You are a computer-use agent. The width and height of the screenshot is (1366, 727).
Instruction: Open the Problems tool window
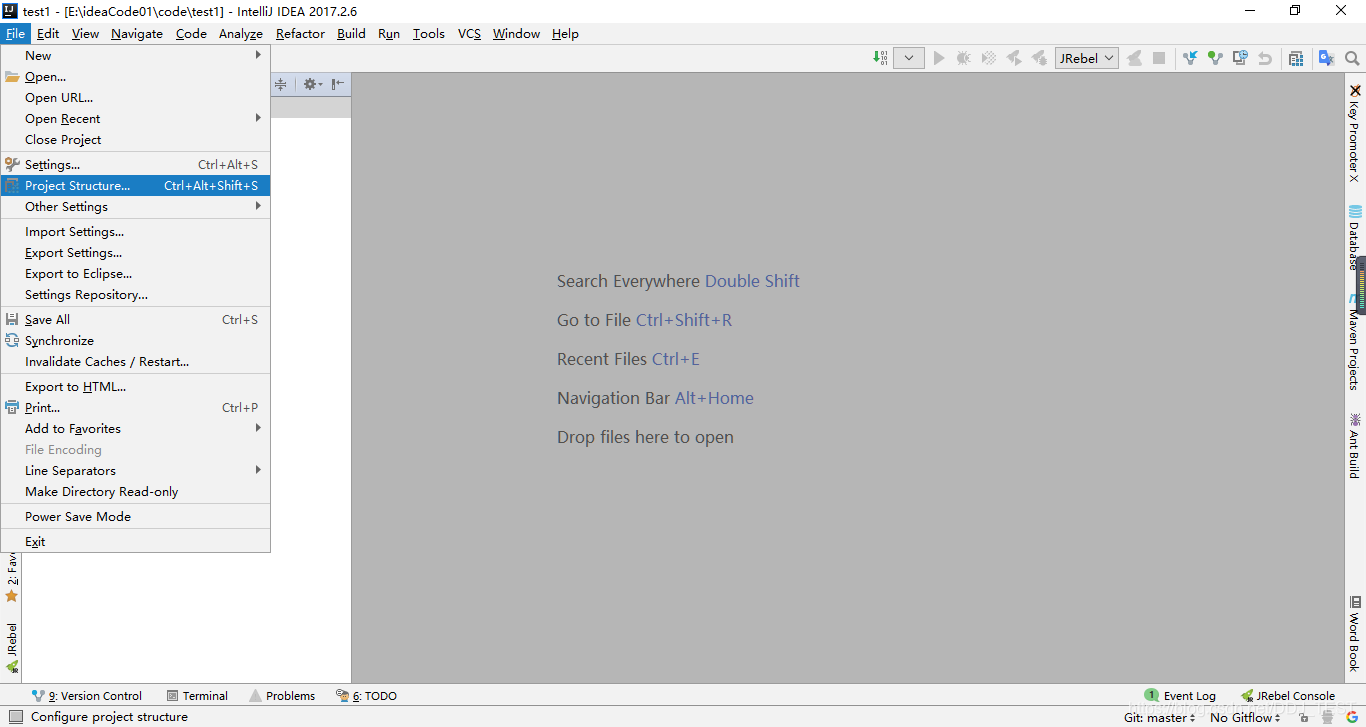point(282,696)
